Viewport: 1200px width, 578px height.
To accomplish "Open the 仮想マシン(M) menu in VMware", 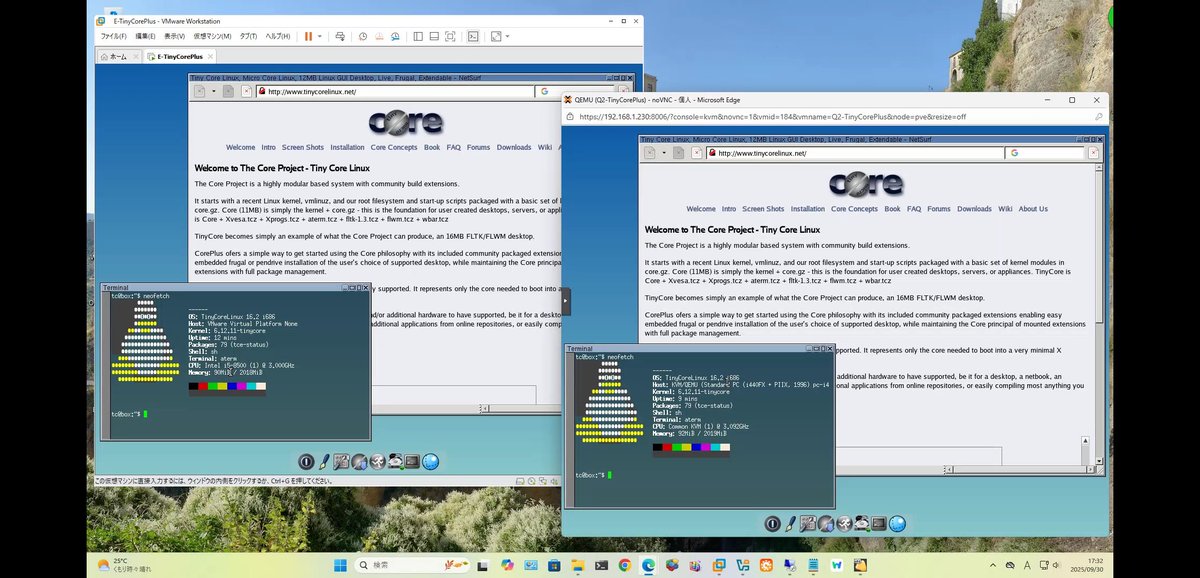I will coord(212,36).
